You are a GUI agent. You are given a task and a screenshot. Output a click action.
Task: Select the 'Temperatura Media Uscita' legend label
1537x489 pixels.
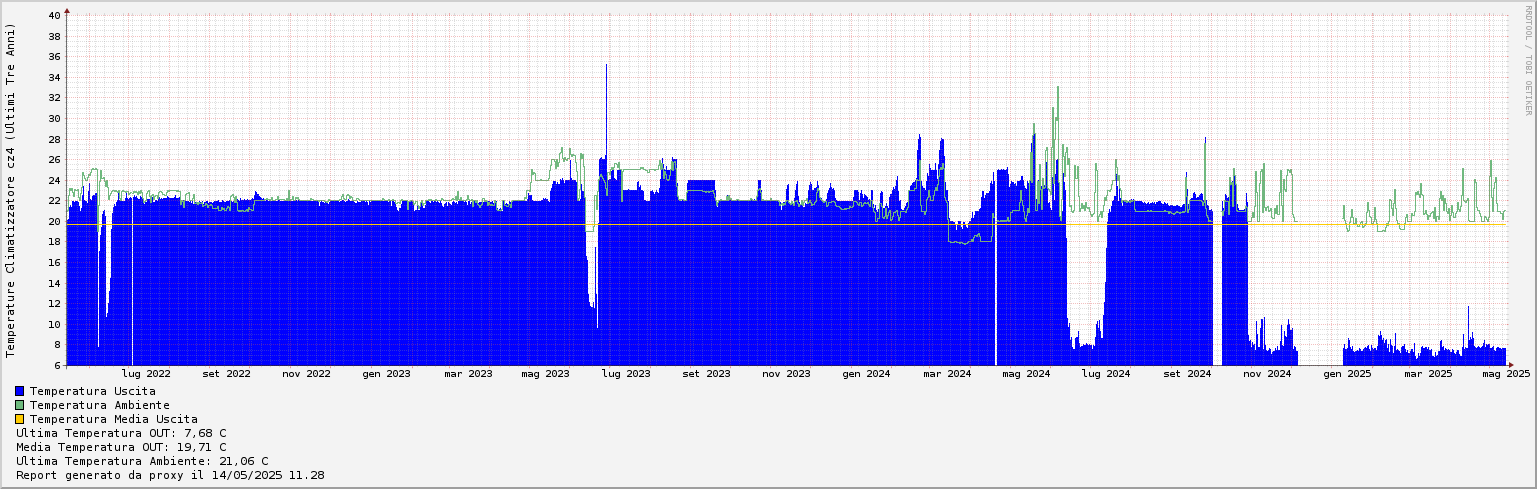113,419
